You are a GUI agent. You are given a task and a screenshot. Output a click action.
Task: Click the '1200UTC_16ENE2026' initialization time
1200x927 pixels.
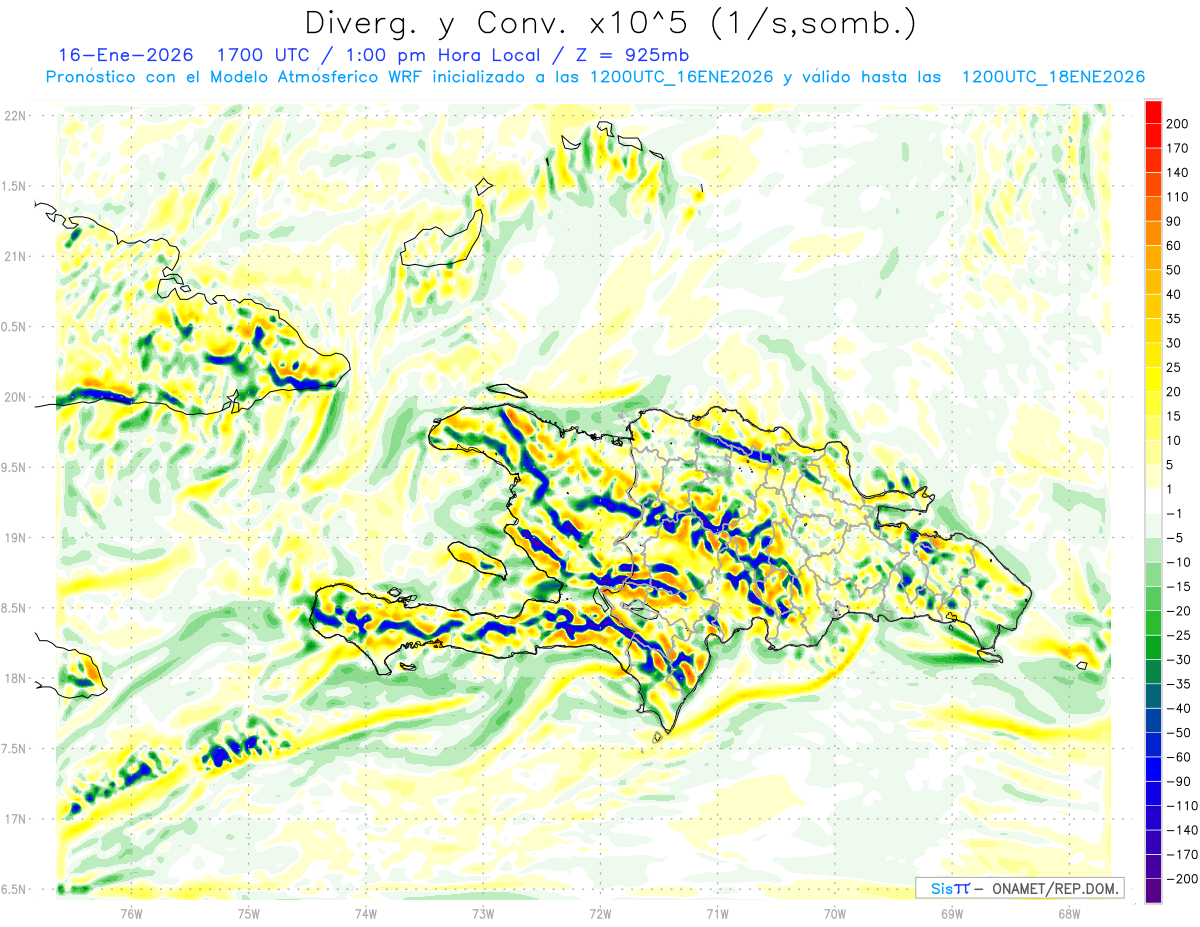pyautogui.click(x=681, y=77)
